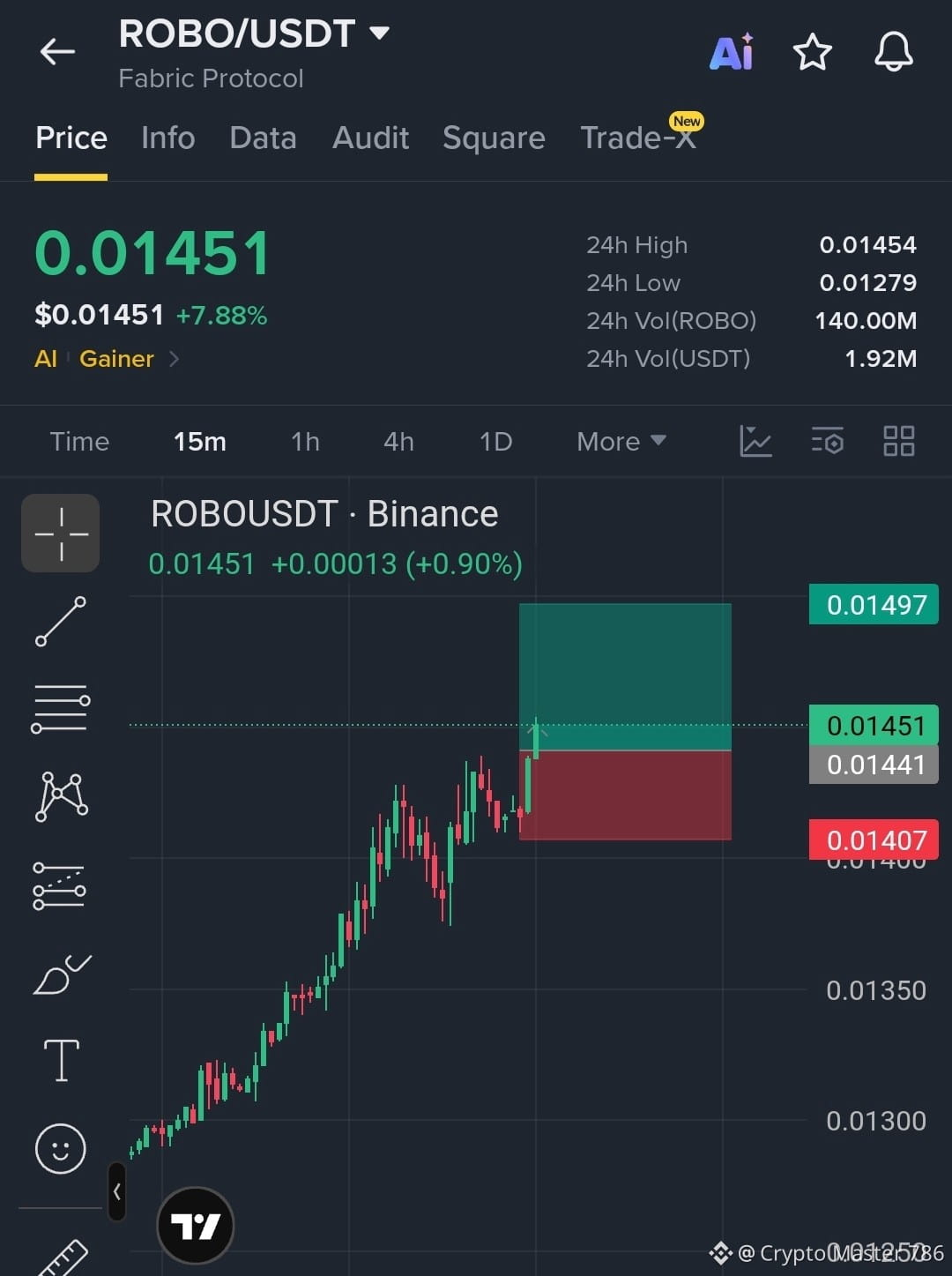The width and height of the screenshot is (952, 1276).
Task: Click the ROBOUSDT · Binance chart title
Action: (x=324, y=514)
